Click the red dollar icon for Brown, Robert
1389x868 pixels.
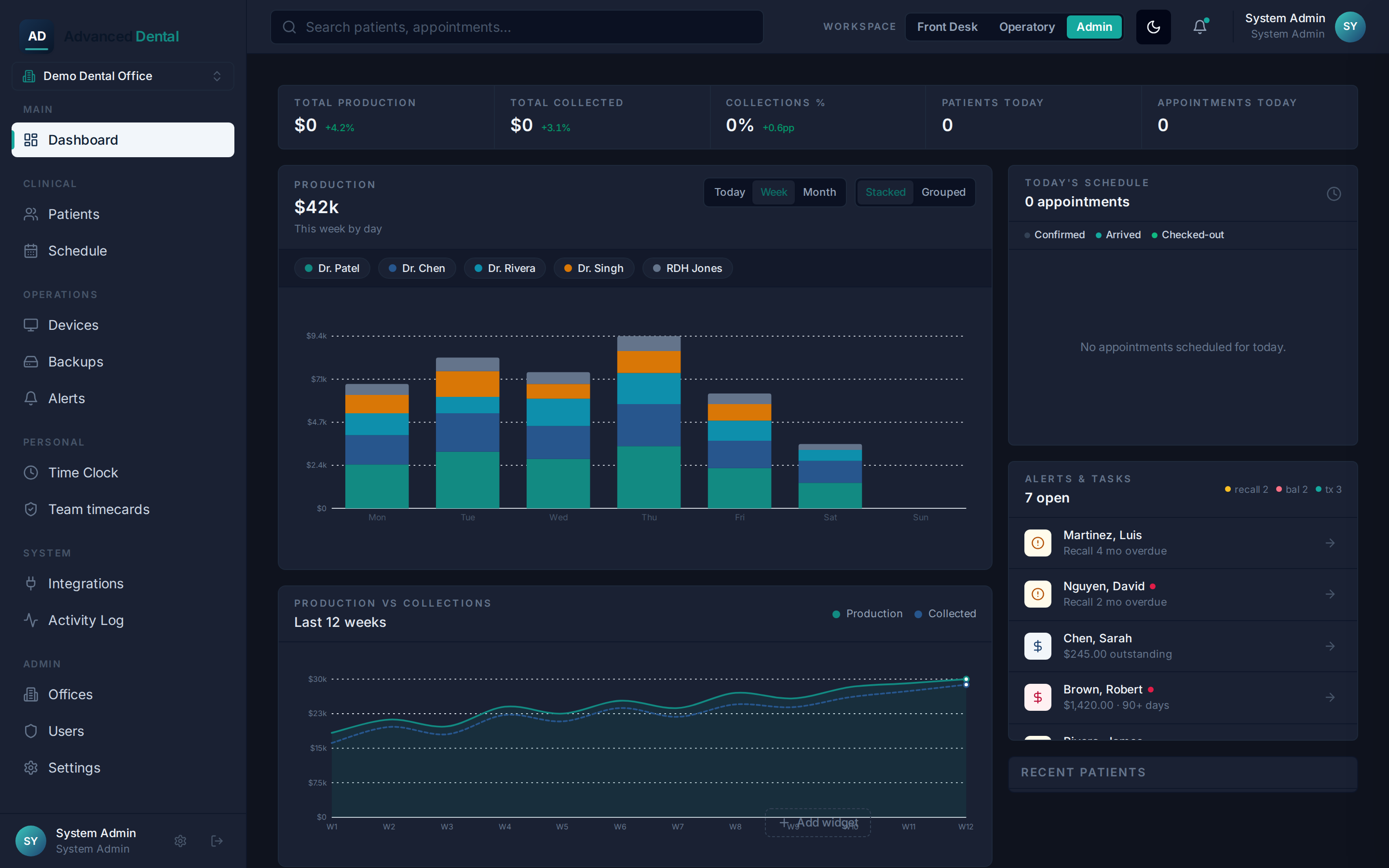click(x=1038, y=697)
